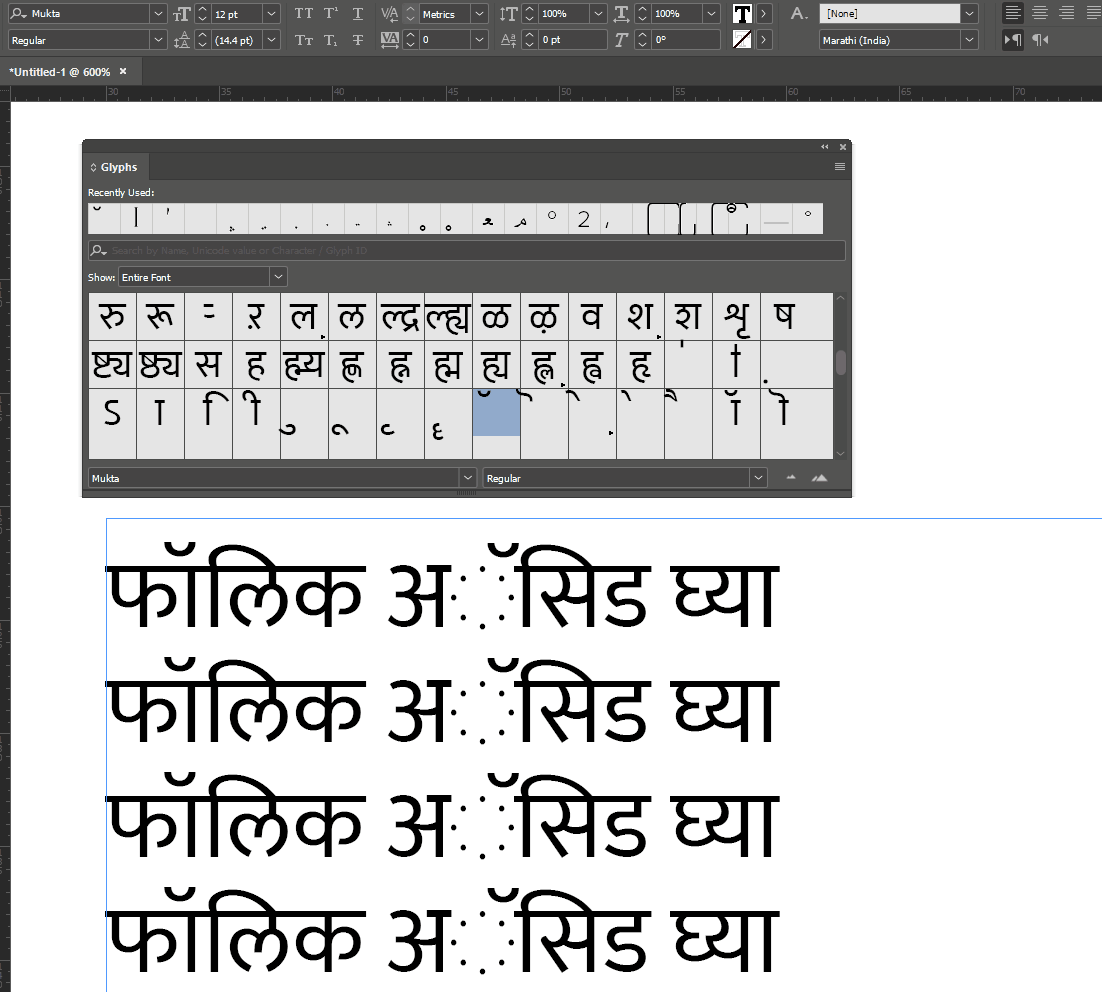This screenshot has width=1102, height=992.
Task: Open the tracking value dropdown
Action: point(479,40)
